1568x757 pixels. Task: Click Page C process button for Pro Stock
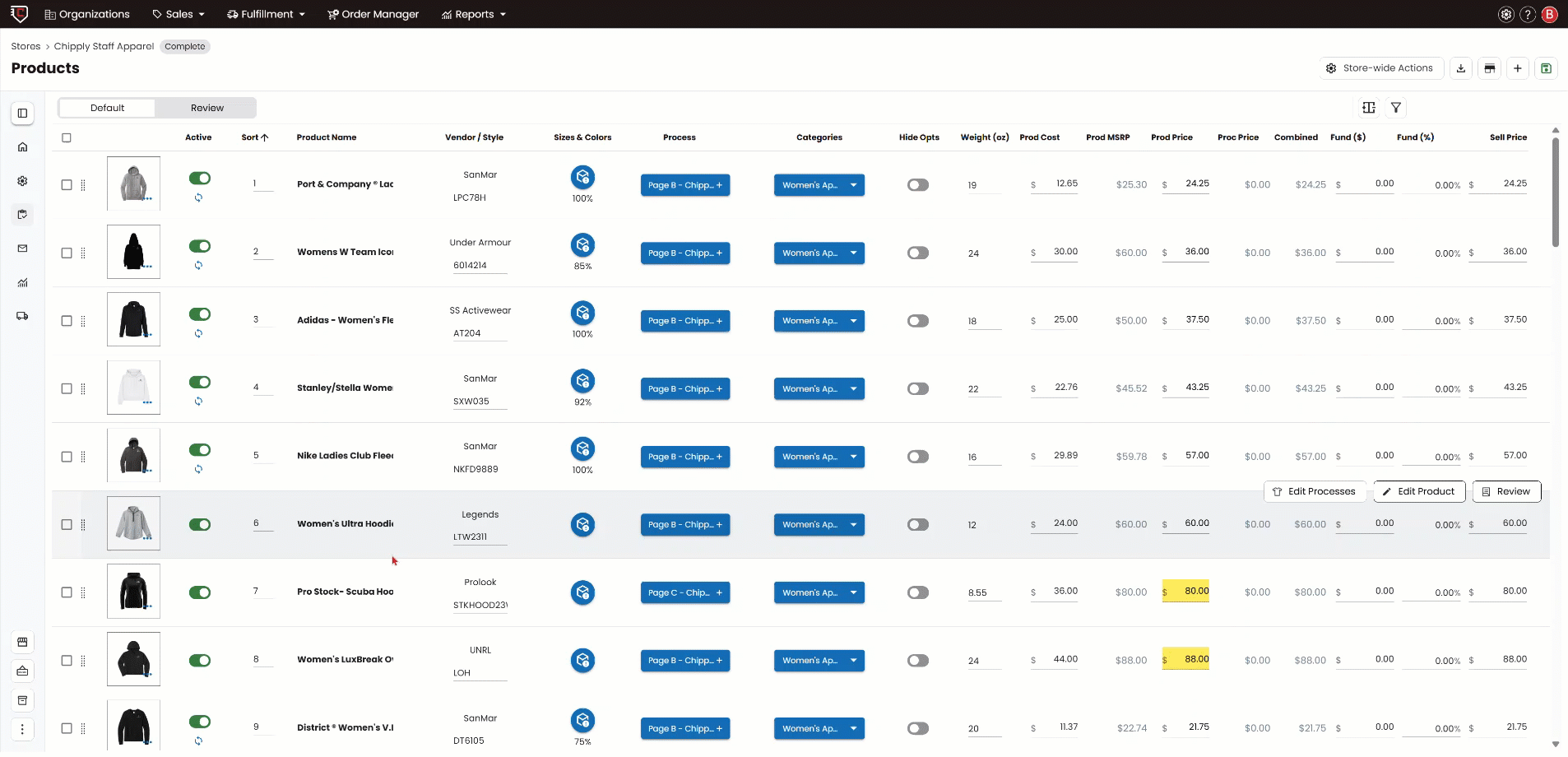tap(685, 592)
